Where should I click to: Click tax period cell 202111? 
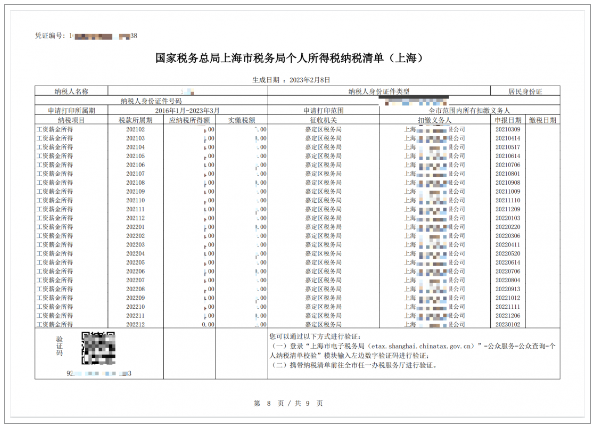[136, 209]
